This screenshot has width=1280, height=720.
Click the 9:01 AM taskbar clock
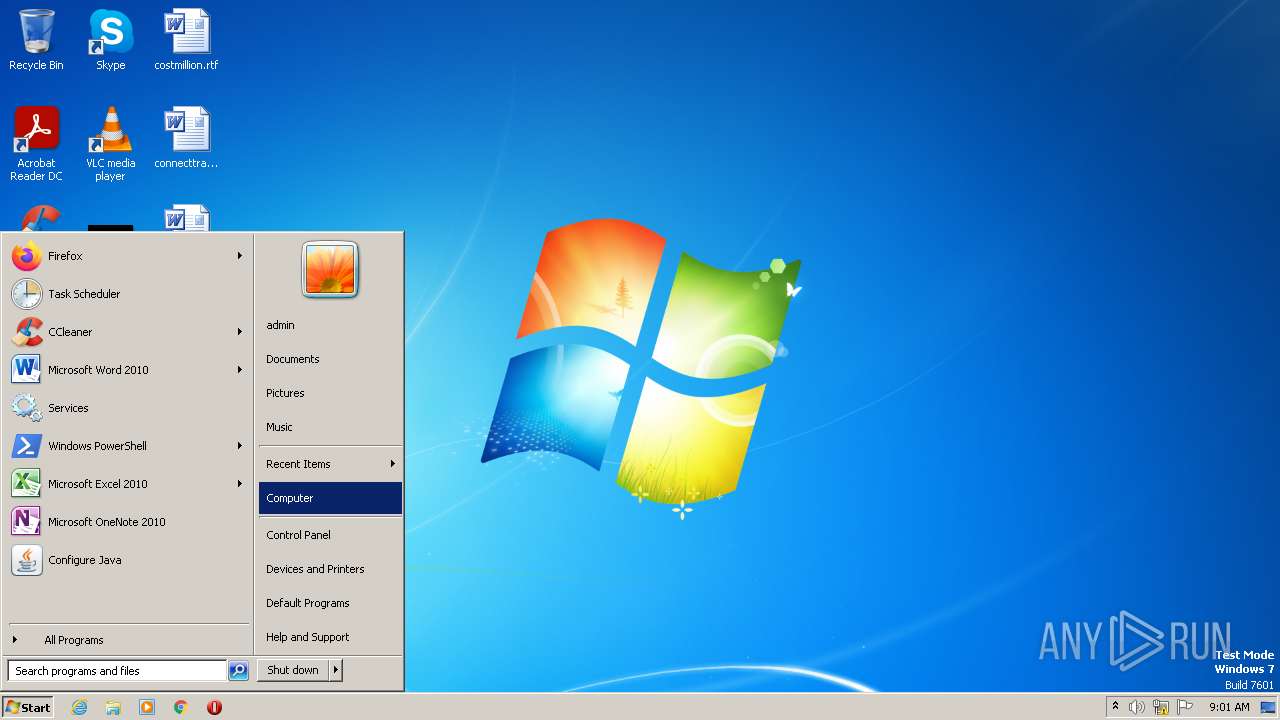pos(1229,707)
